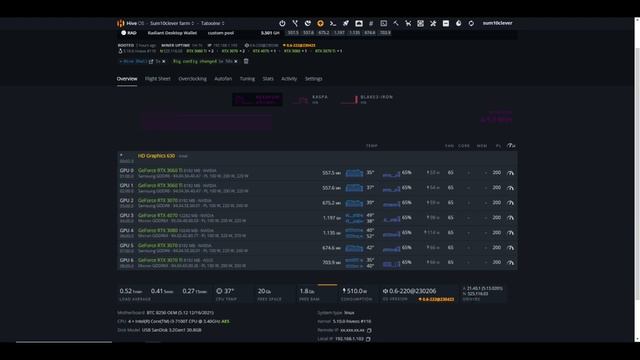
Task: Open the sum10clever account menu
Action: [497, 23]
